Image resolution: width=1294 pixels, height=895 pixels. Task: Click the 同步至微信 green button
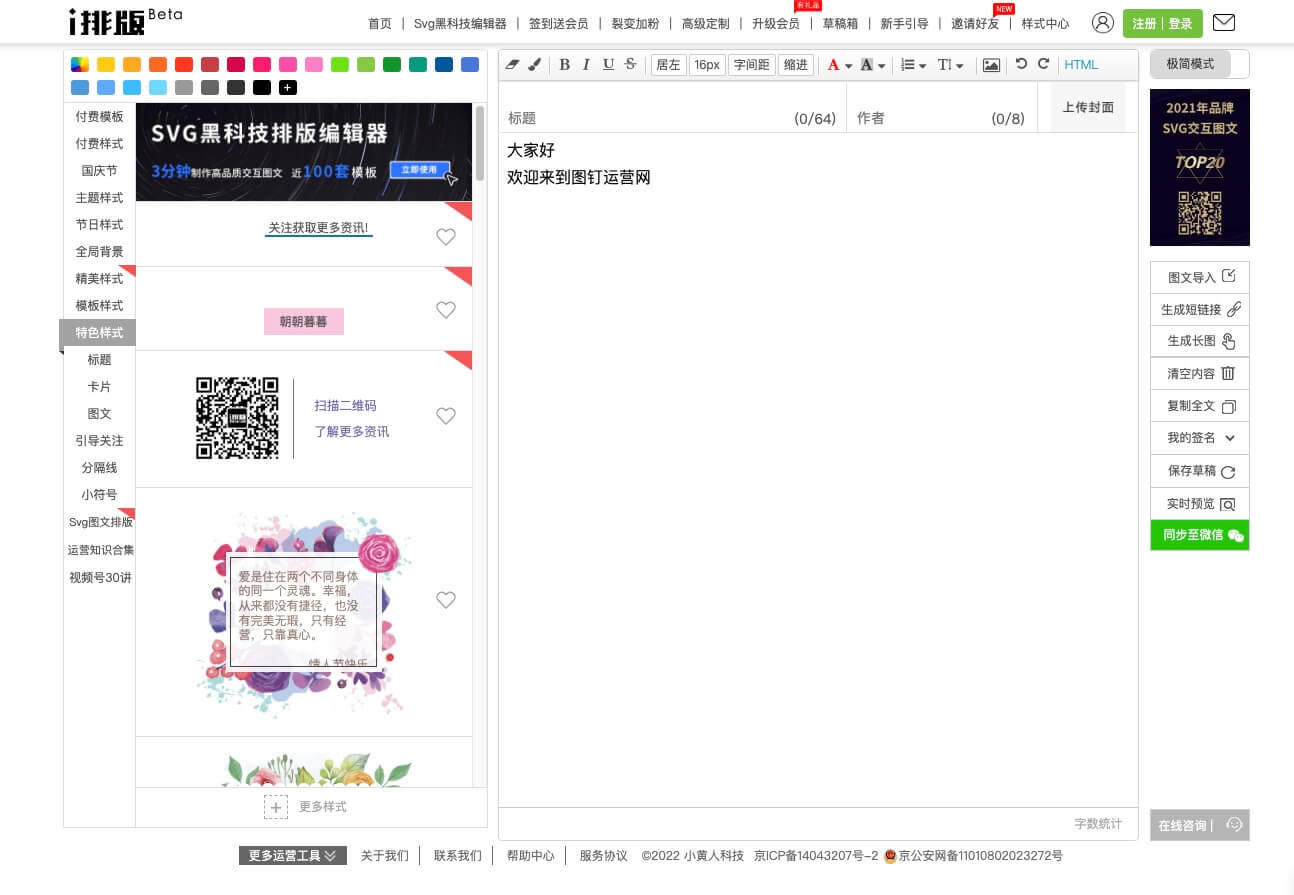pos(1200,535)
